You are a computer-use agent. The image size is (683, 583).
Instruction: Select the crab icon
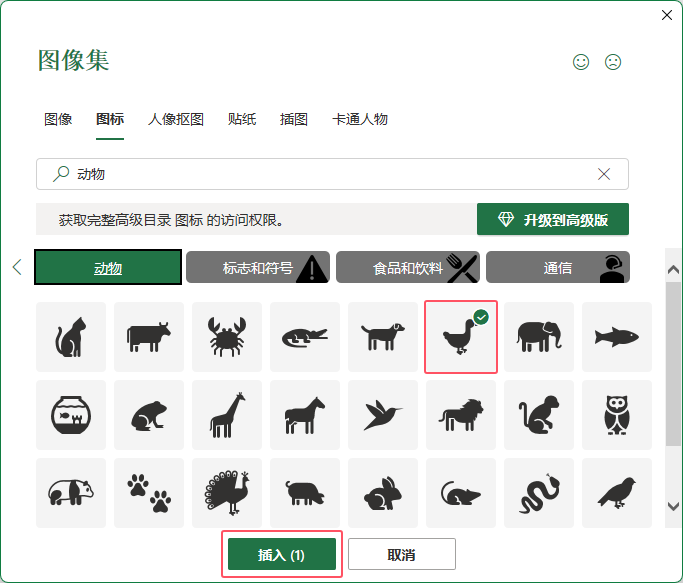tap(227, 337)
